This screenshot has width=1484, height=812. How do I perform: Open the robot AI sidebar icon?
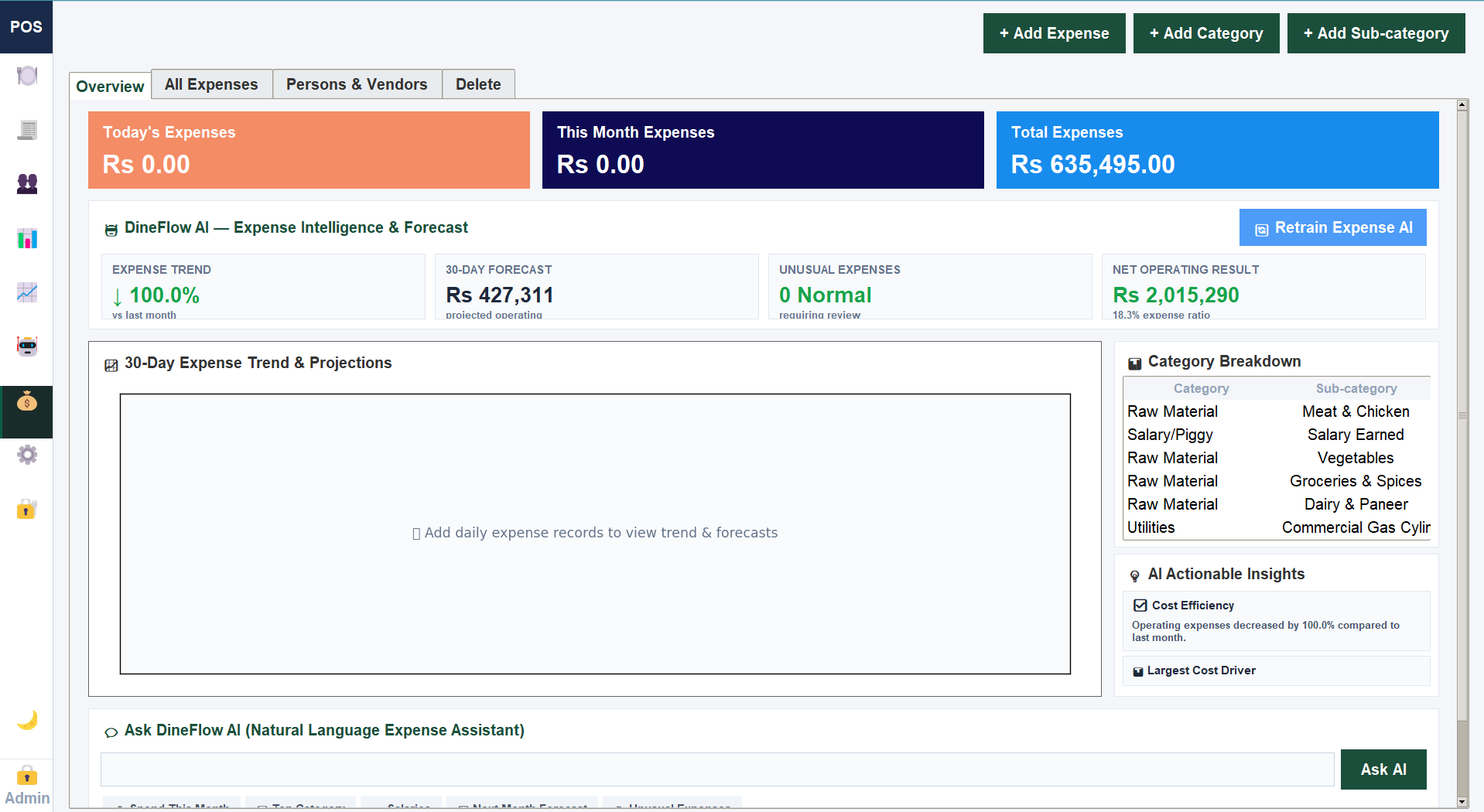27,346
